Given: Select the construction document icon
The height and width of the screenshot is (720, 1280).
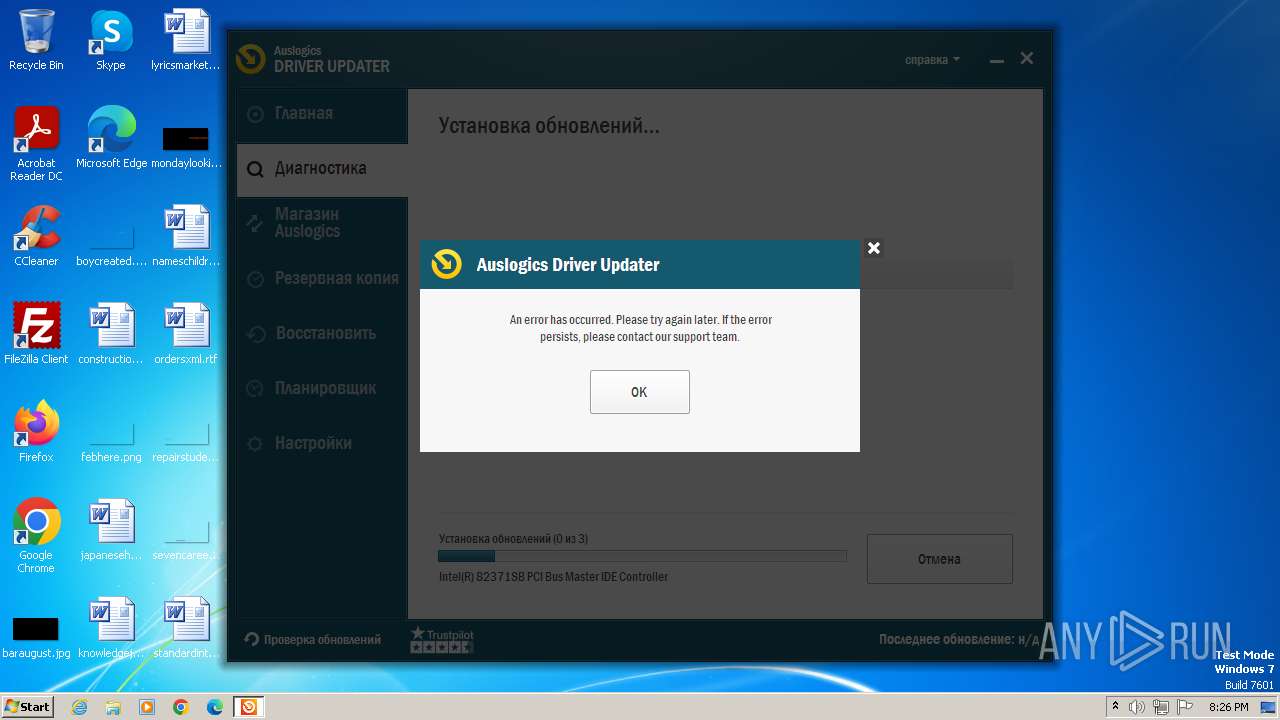Looking at the screenshot, I should point(111,334).
